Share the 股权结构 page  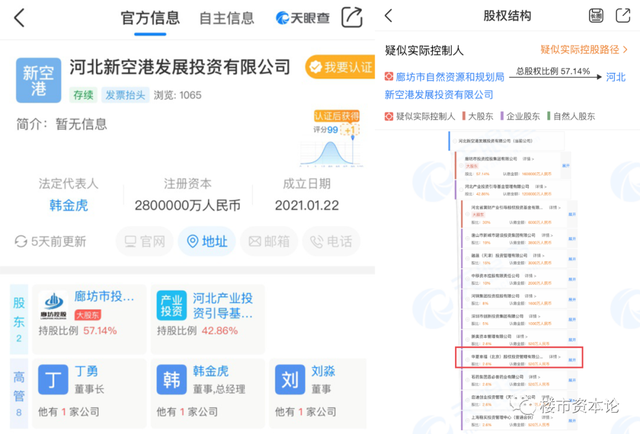623,16
